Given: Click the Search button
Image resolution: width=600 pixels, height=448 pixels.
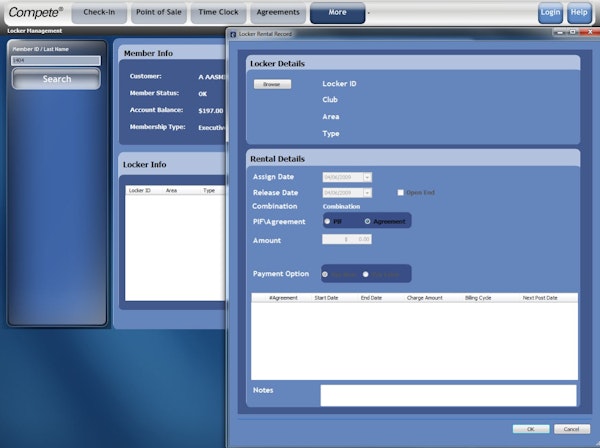Looking at the screenshot, I should (x=56, y=79).
